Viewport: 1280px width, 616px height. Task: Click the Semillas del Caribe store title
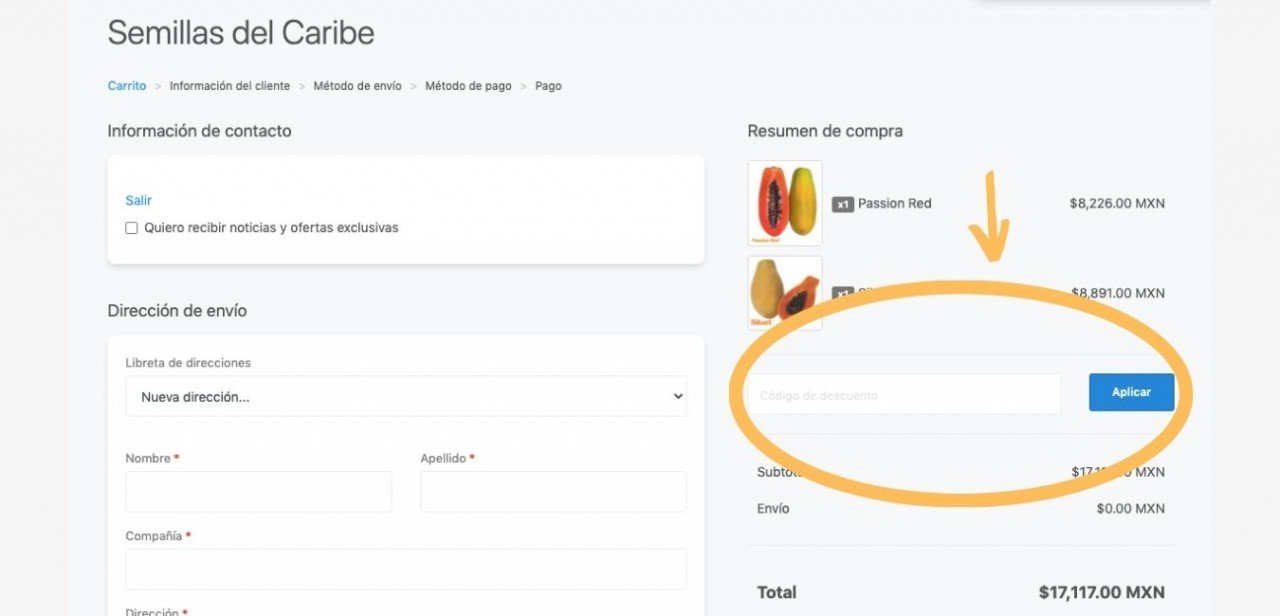tap(241, 33)
